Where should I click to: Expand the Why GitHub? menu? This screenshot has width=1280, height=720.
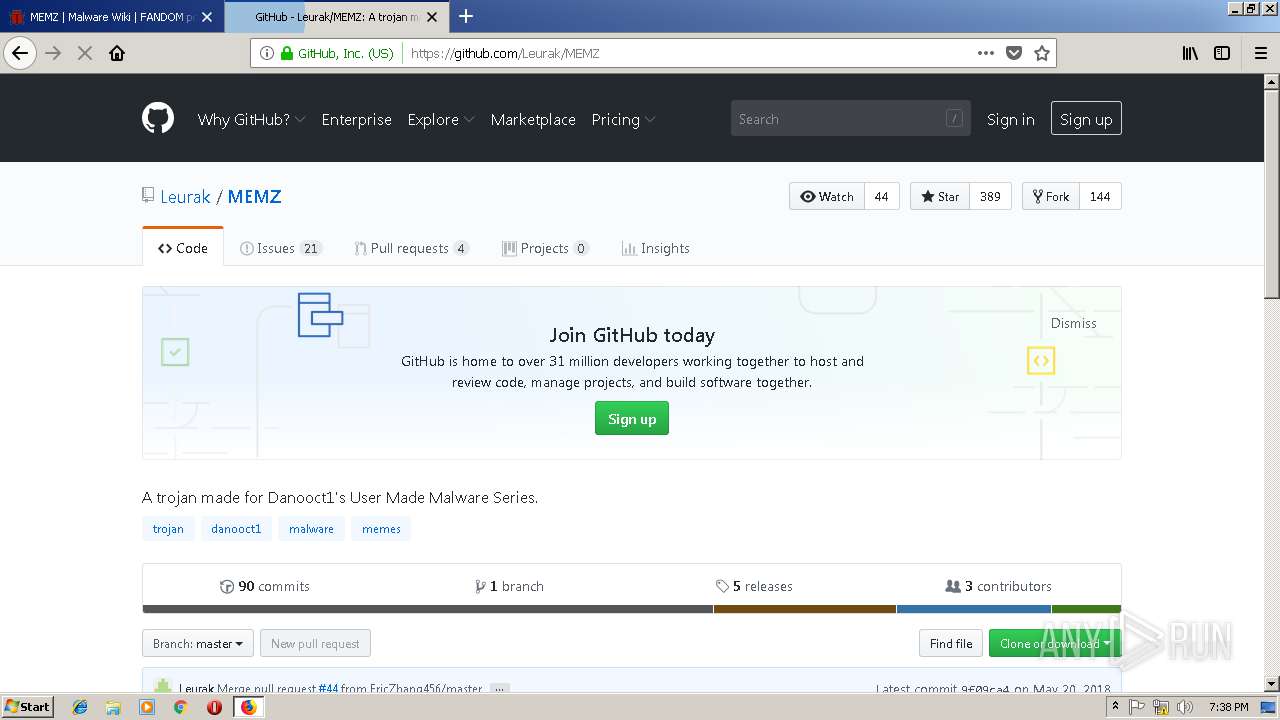[251, 119]
